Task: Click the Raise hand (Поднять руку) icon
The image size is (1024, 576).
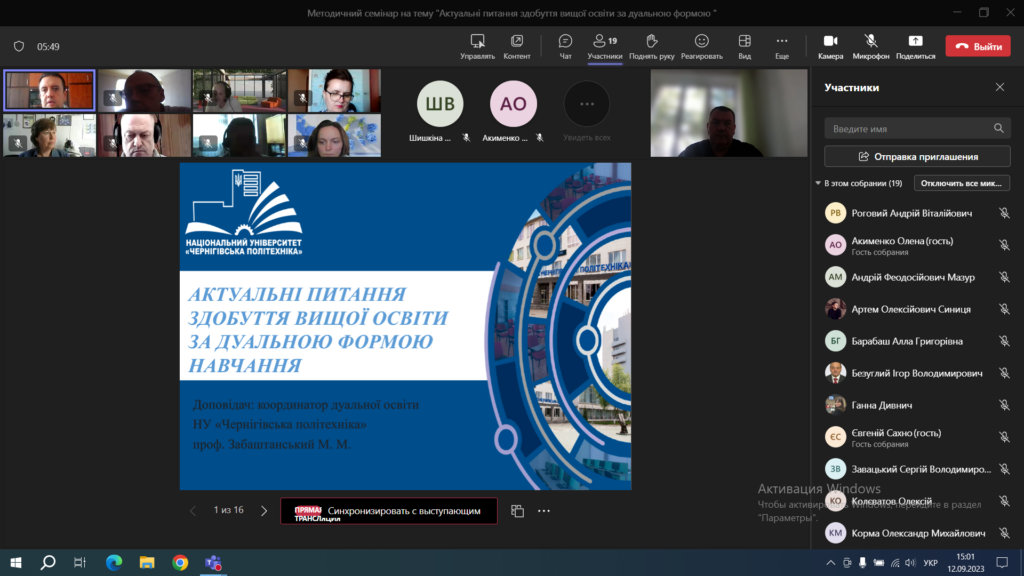Action: 650,46
